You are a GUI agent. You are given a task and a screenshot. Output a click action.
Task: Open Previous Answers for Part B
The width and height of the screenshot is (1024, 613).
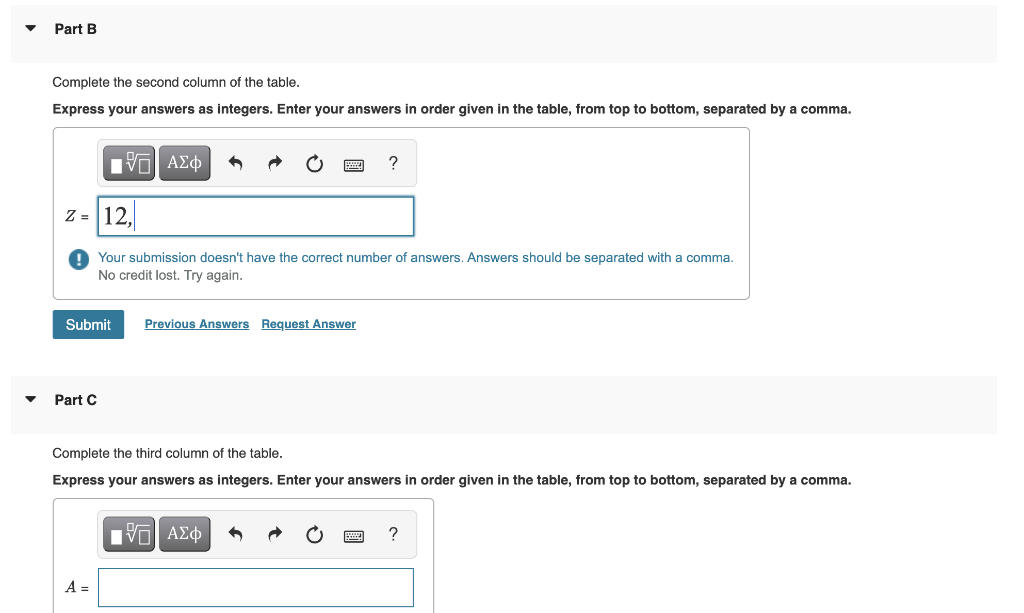point(196,323)
